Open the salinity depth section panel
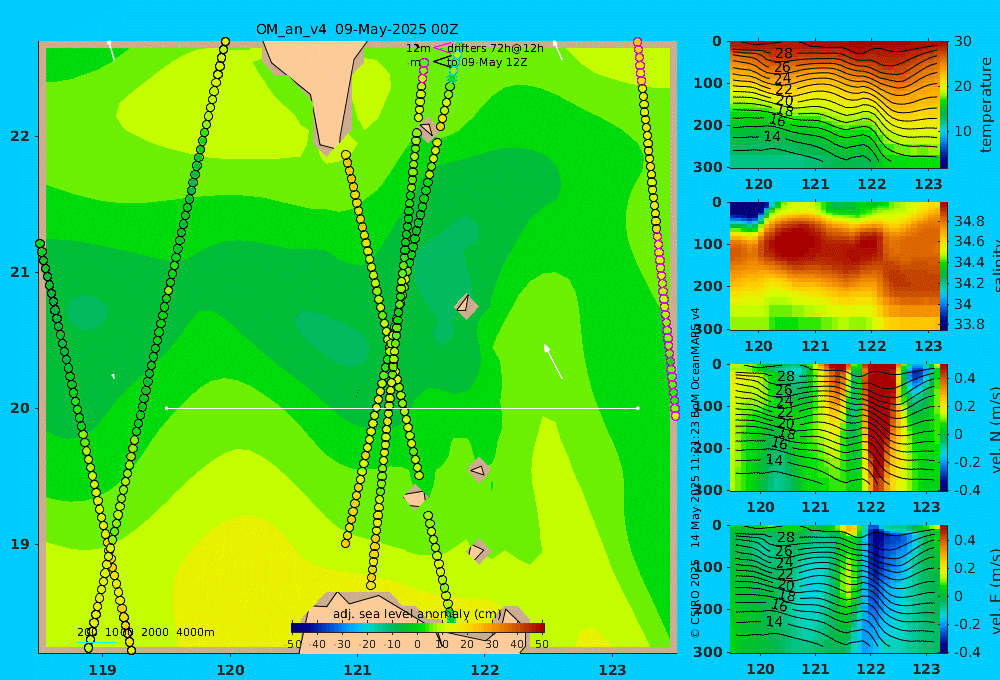Screen dimensions: 1000x680 tap(834, 266)
